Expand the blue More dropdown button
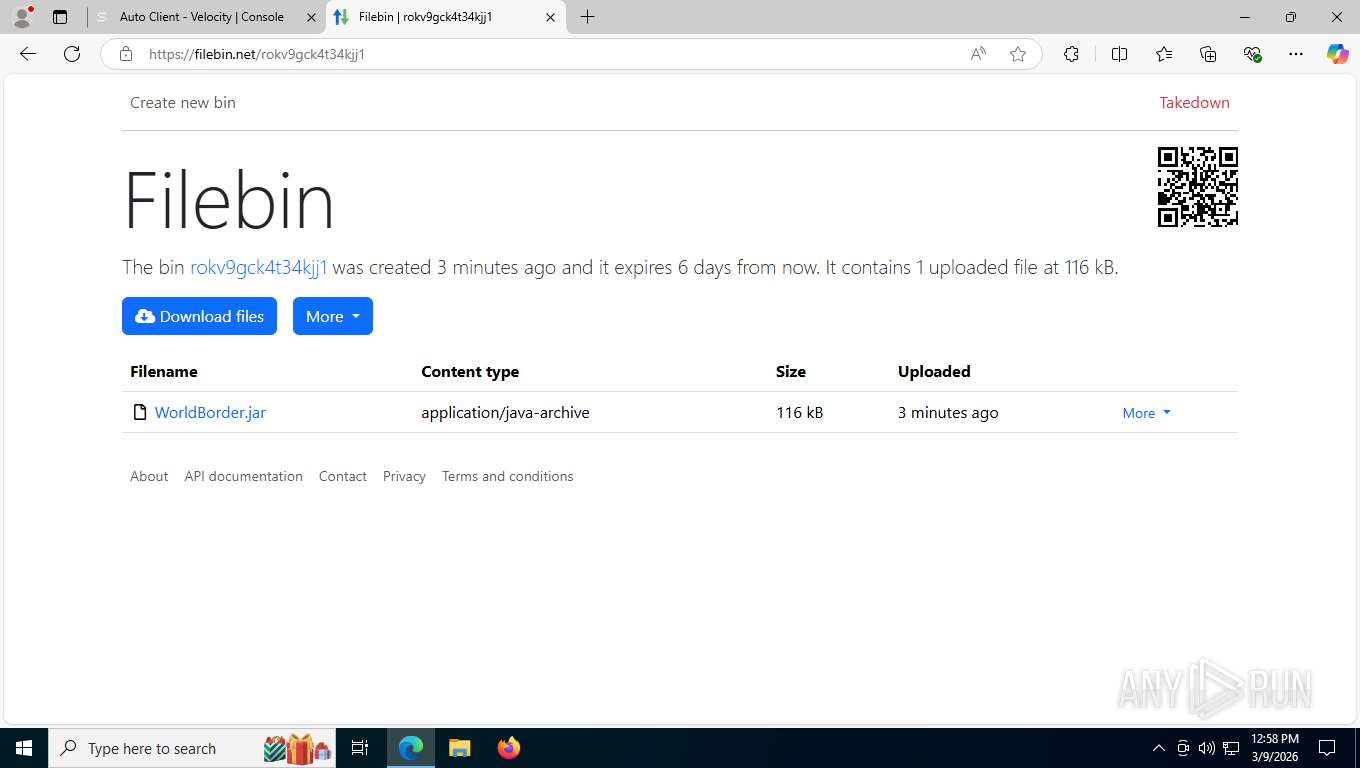The height and width of the screenshot is (768, 1360). (333, 316)
